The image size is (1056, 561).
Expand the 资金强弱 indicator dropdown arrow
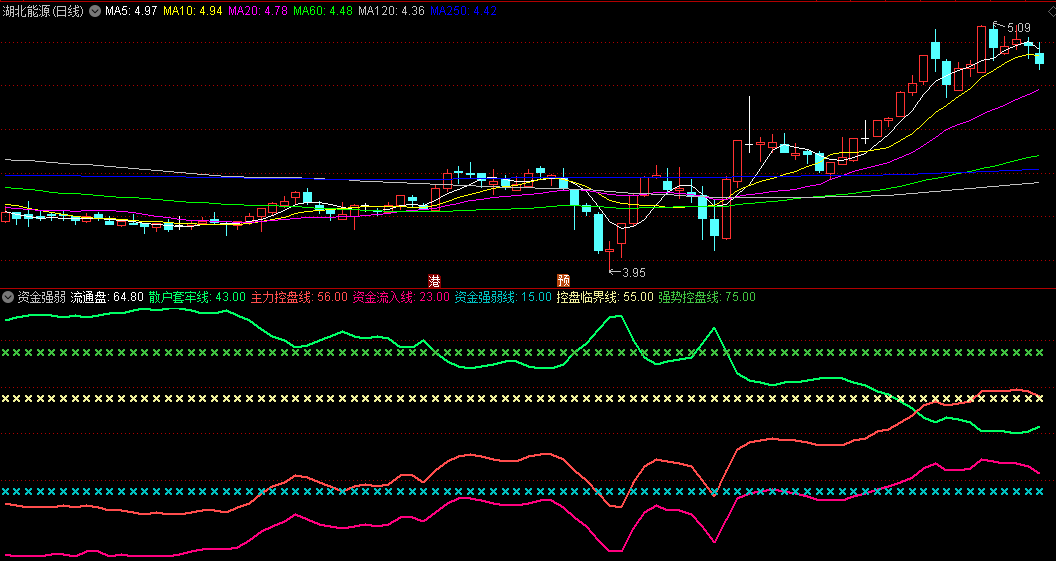coord(9,297)
